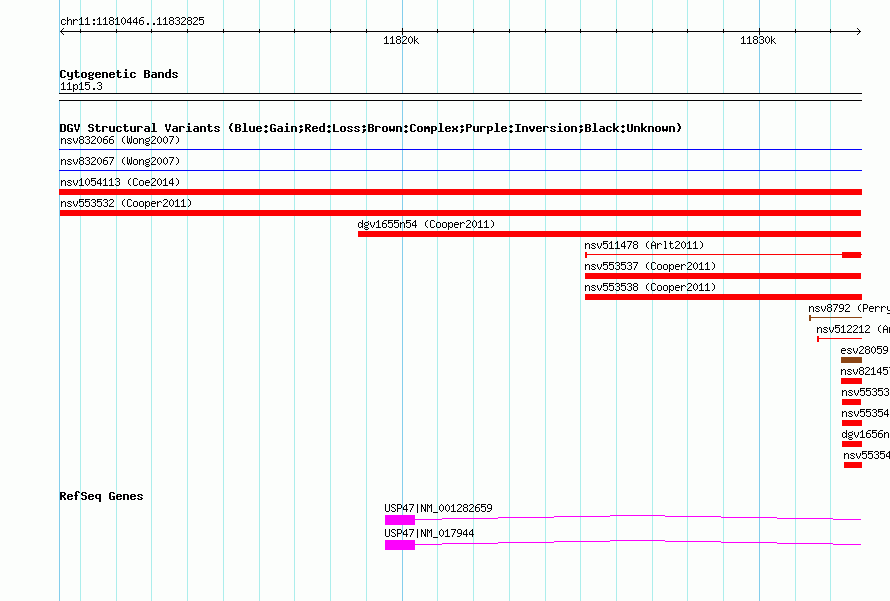Click the red loss bar under nsv553538
Screen dimensions: 890x601
point(723,297)
